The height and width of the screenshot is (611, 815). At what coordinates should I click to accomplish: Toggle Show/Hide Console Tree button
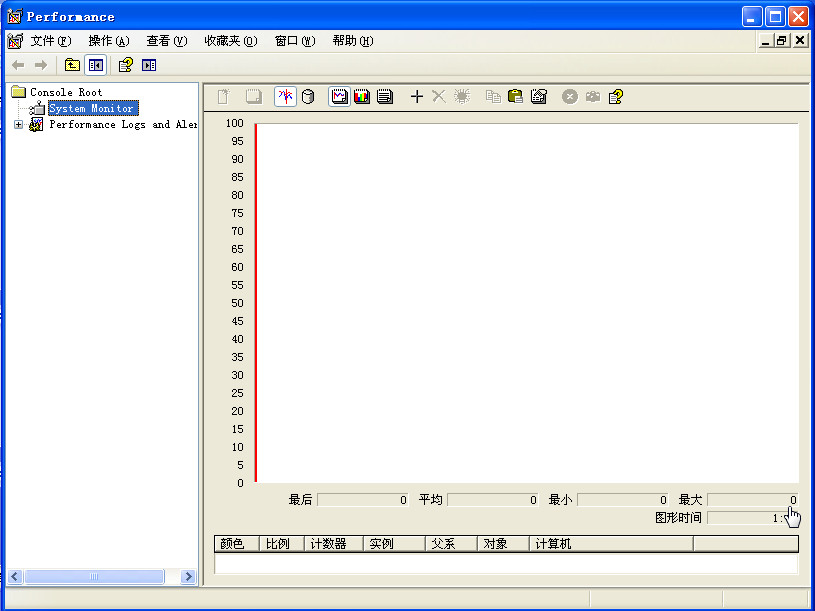click(x=96, y=65)
